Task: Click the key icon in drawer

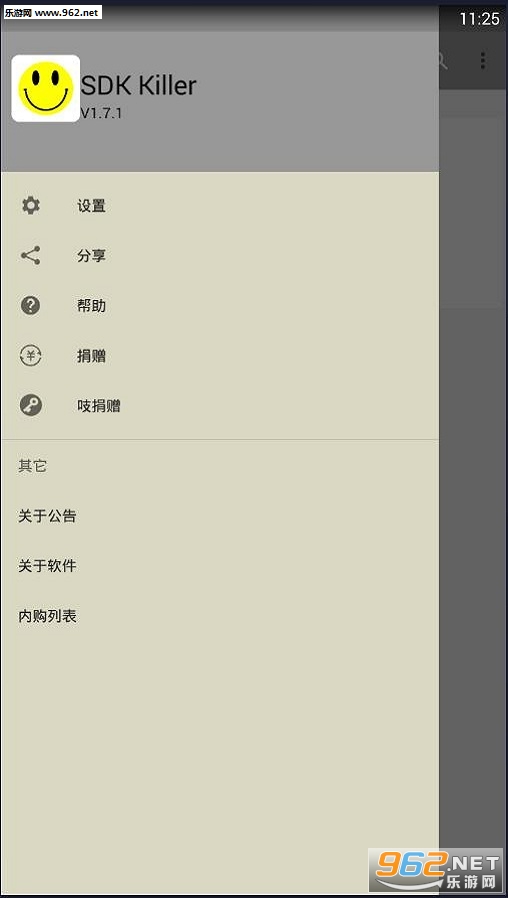Action: point(30,405)
